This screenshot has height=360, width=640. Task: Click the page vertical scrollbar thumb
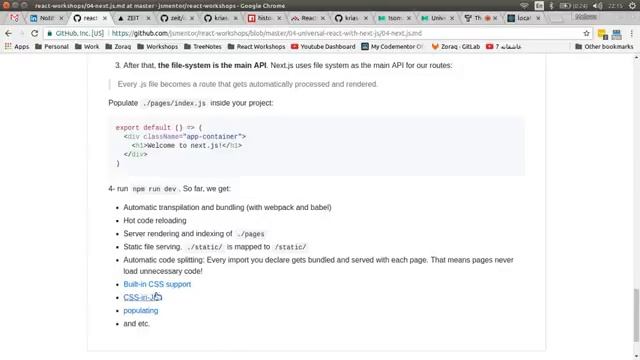pyautogui.click(x=636, y=315)
